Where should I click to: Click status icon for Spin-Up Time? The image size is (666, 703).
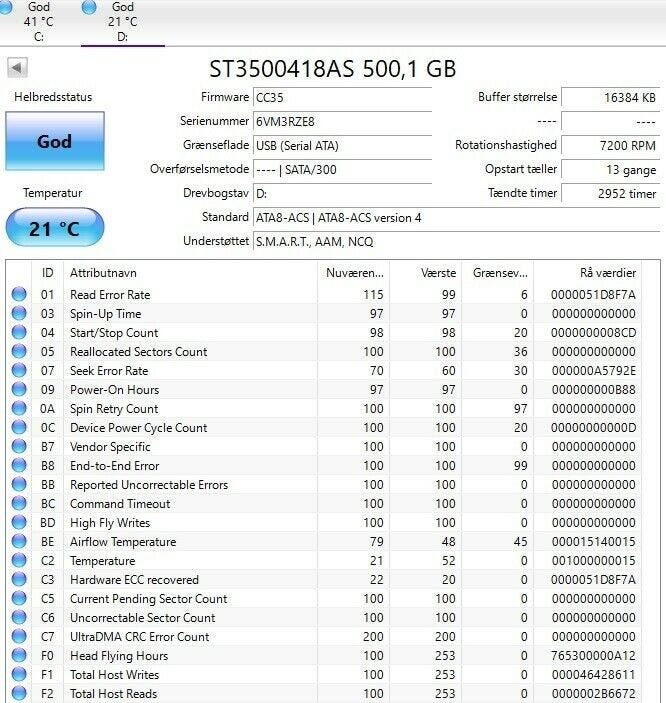pyautogui.click(x=19, y=313)
